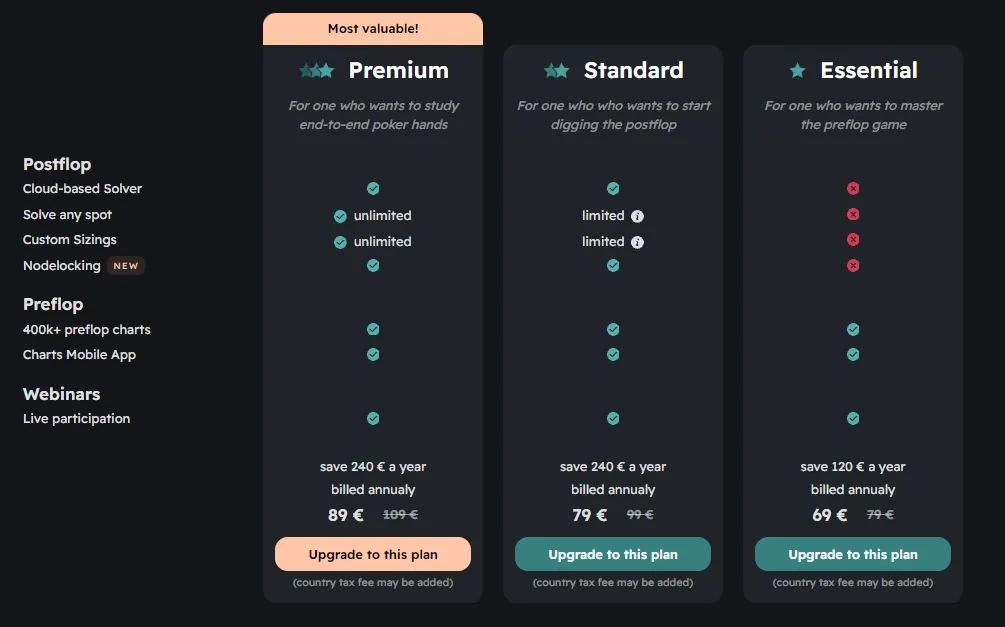Viewport: 1005px width, 627px height.
Task: Upgrade to the Standard plan
Action: pos(613,554)
